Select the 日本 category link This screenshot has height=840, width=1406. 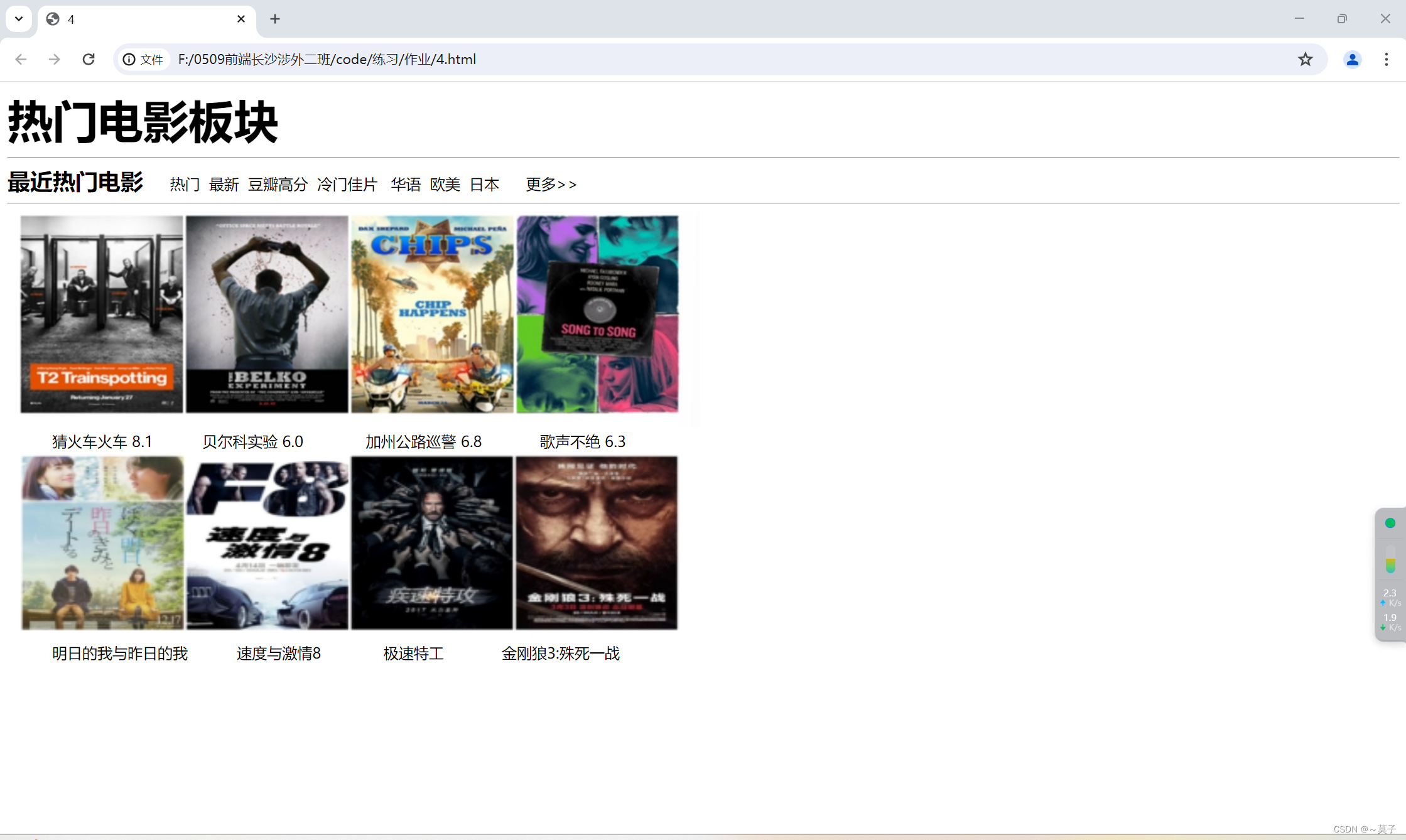click(484, 185)
